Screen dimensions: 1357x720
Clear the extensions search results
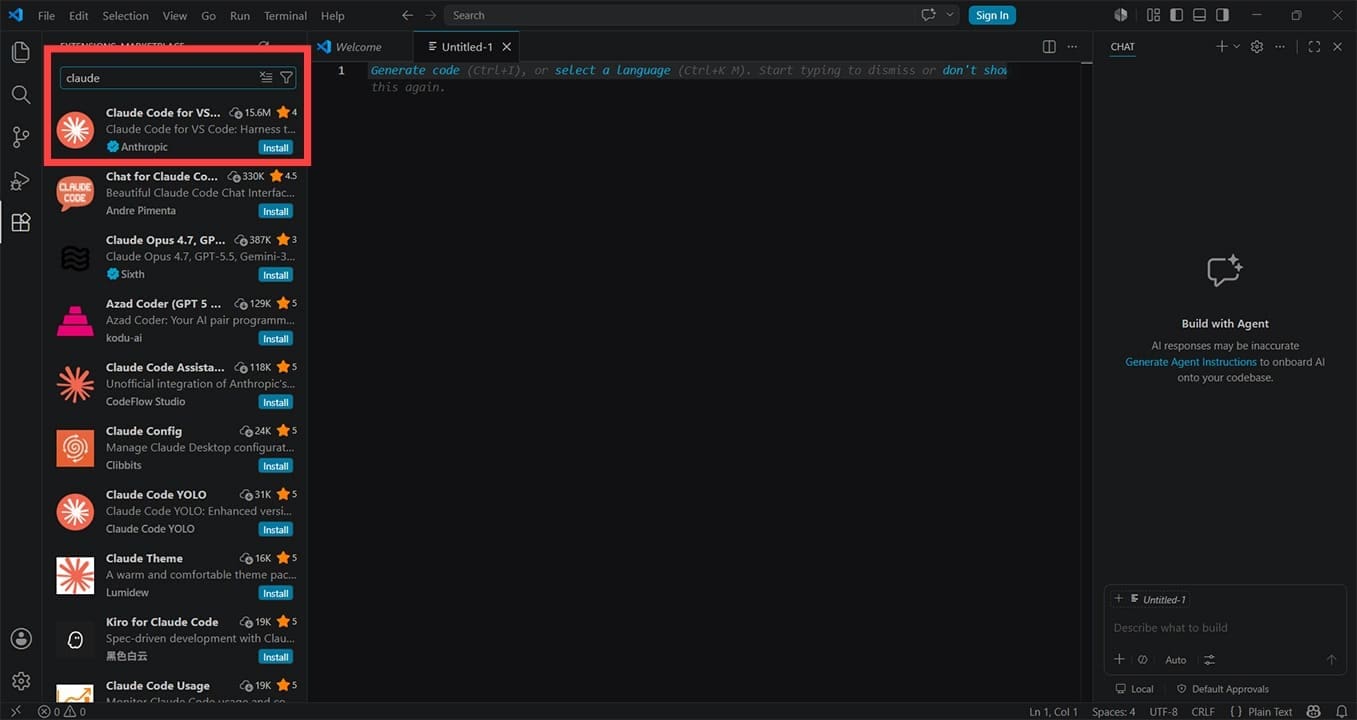click(266, 78)
